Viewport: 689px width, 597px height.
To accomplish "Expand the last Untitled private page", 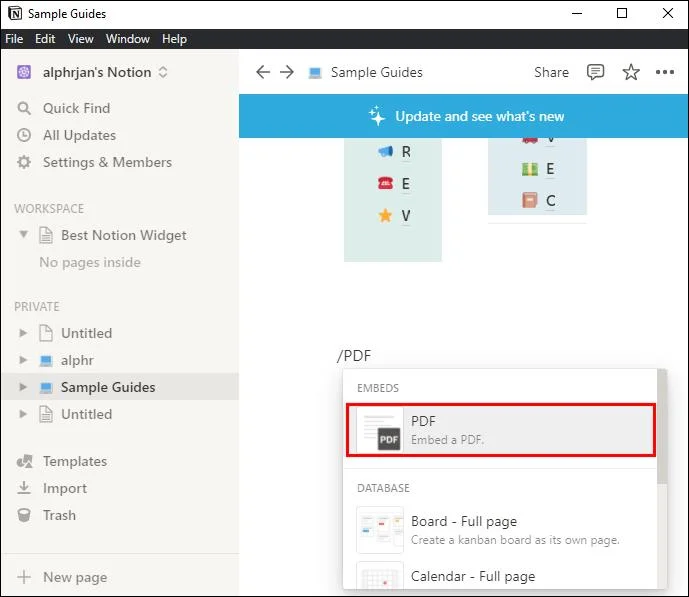I will pos(23,414).
